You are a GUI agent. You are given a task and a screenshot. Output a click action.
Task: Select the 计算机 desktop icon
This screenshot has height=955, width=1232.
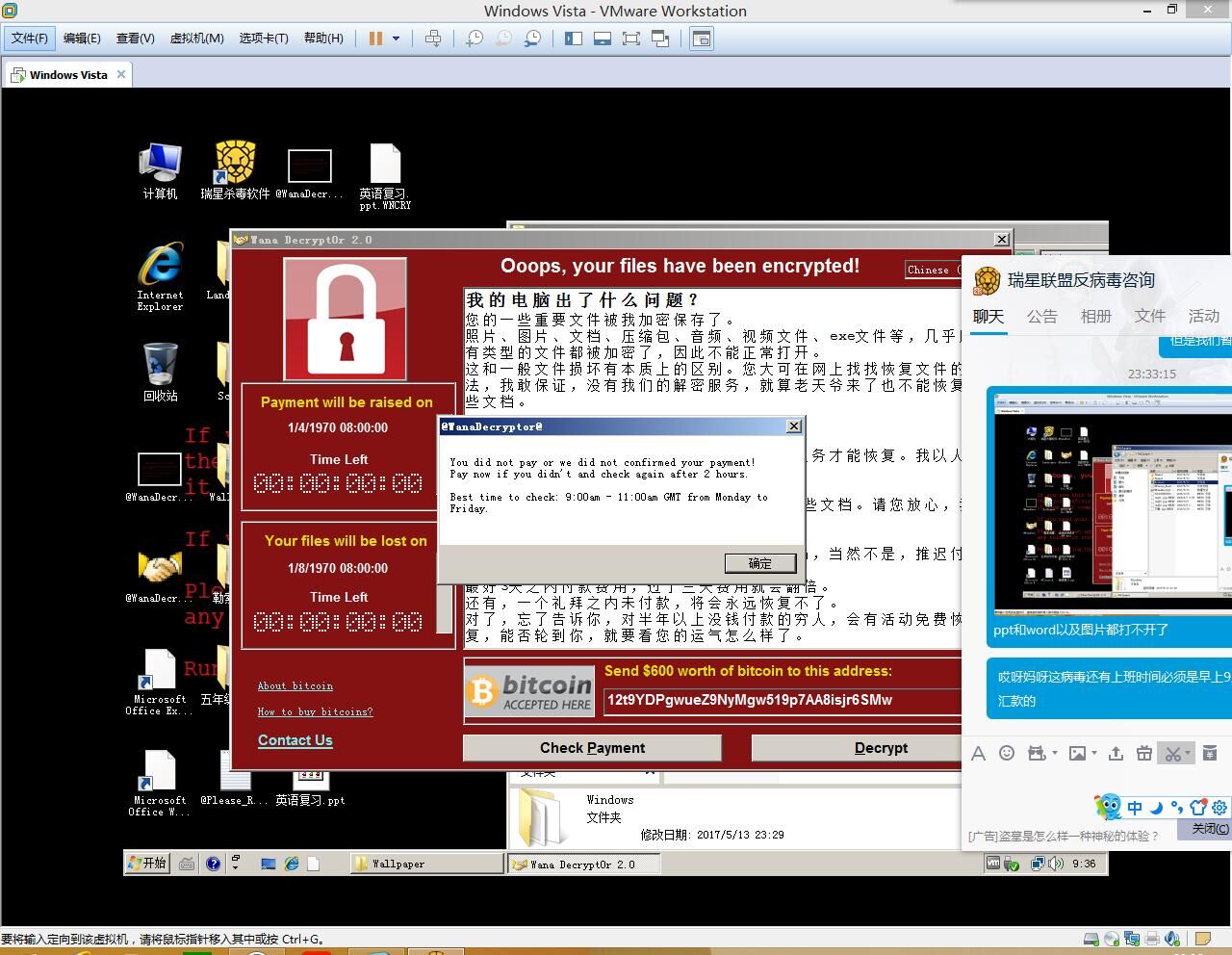pos(160,171)
